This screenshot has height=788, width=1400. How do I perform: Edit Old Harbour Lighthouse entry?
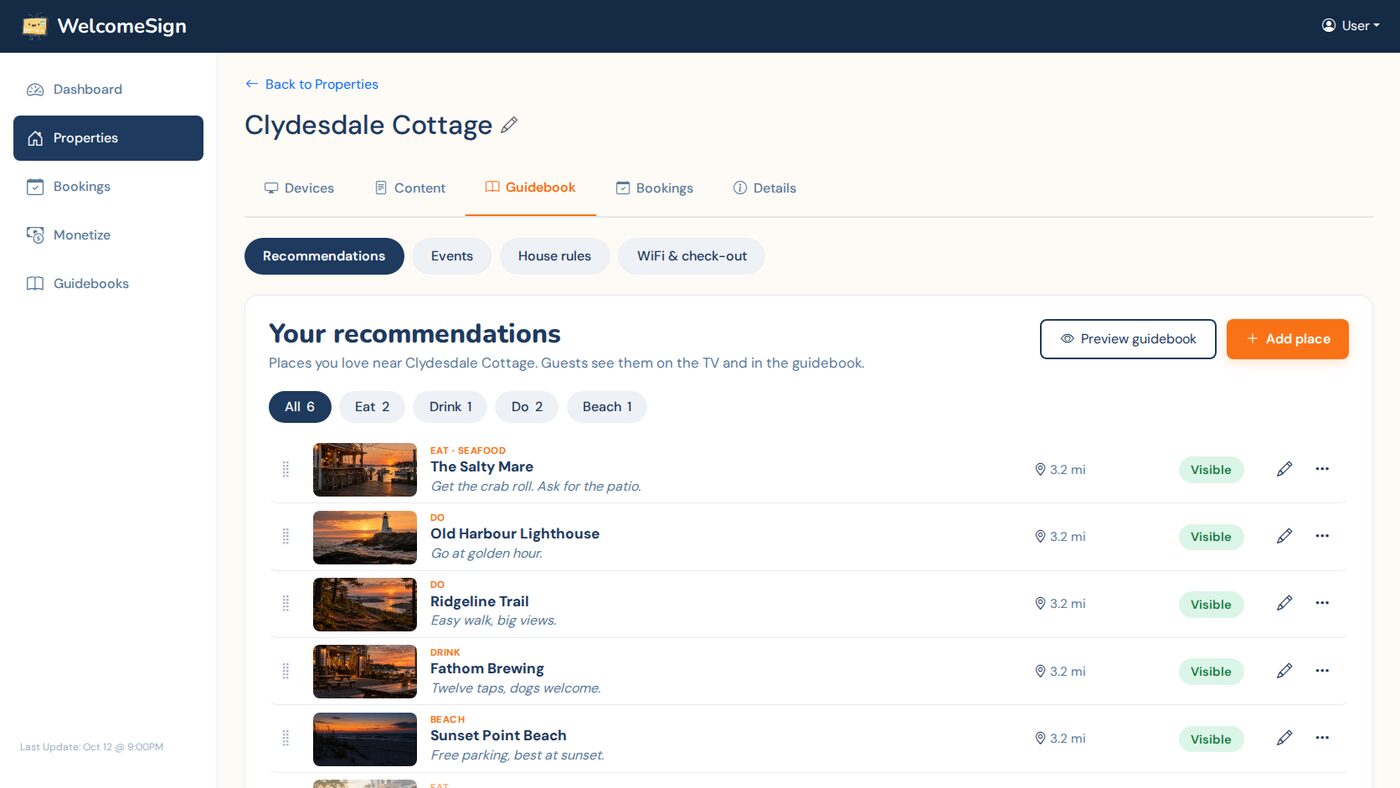(1285, 536)
